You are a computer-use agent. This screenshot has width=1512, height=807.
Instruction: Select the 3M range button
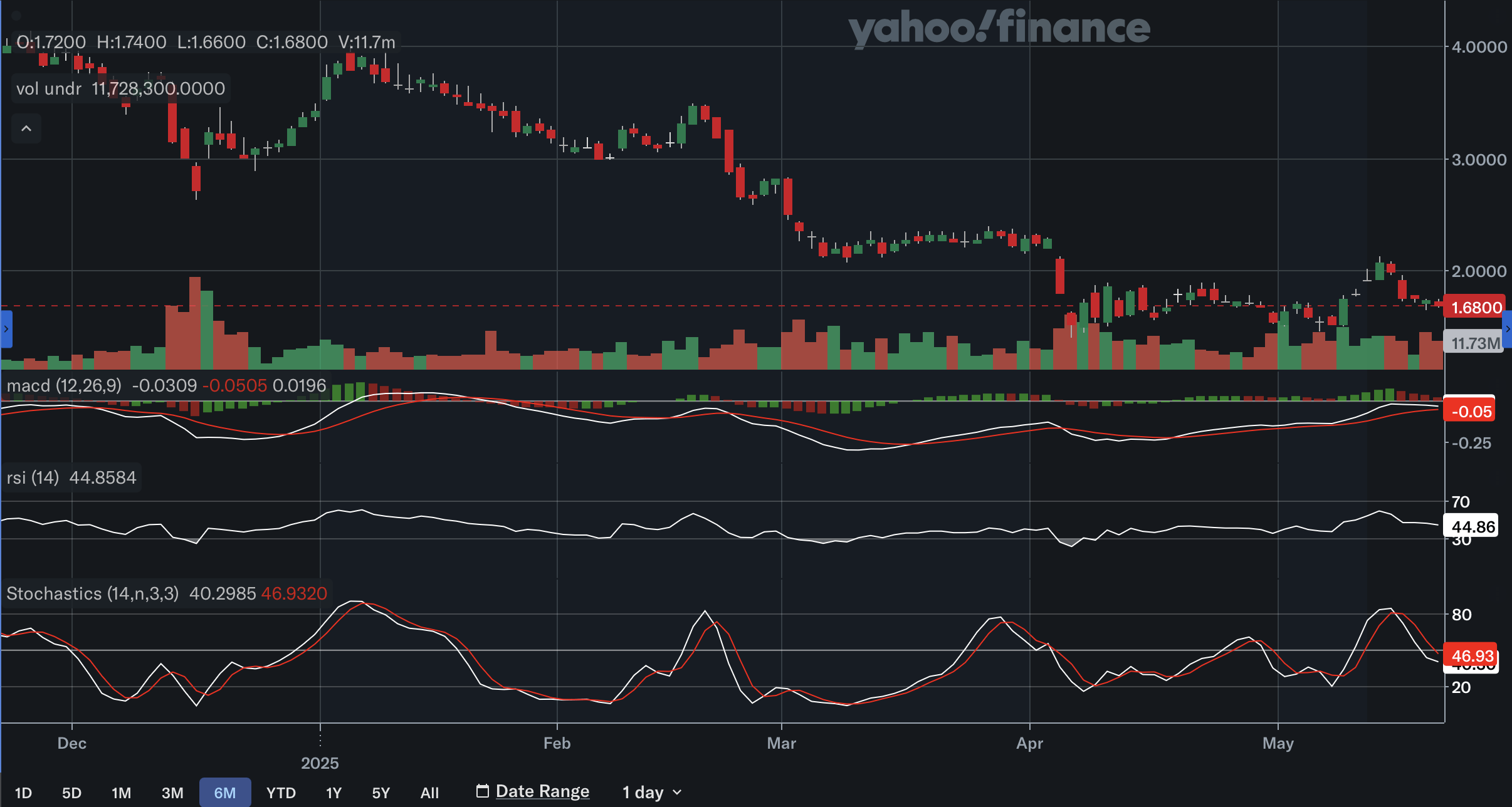tap(172, 792)
